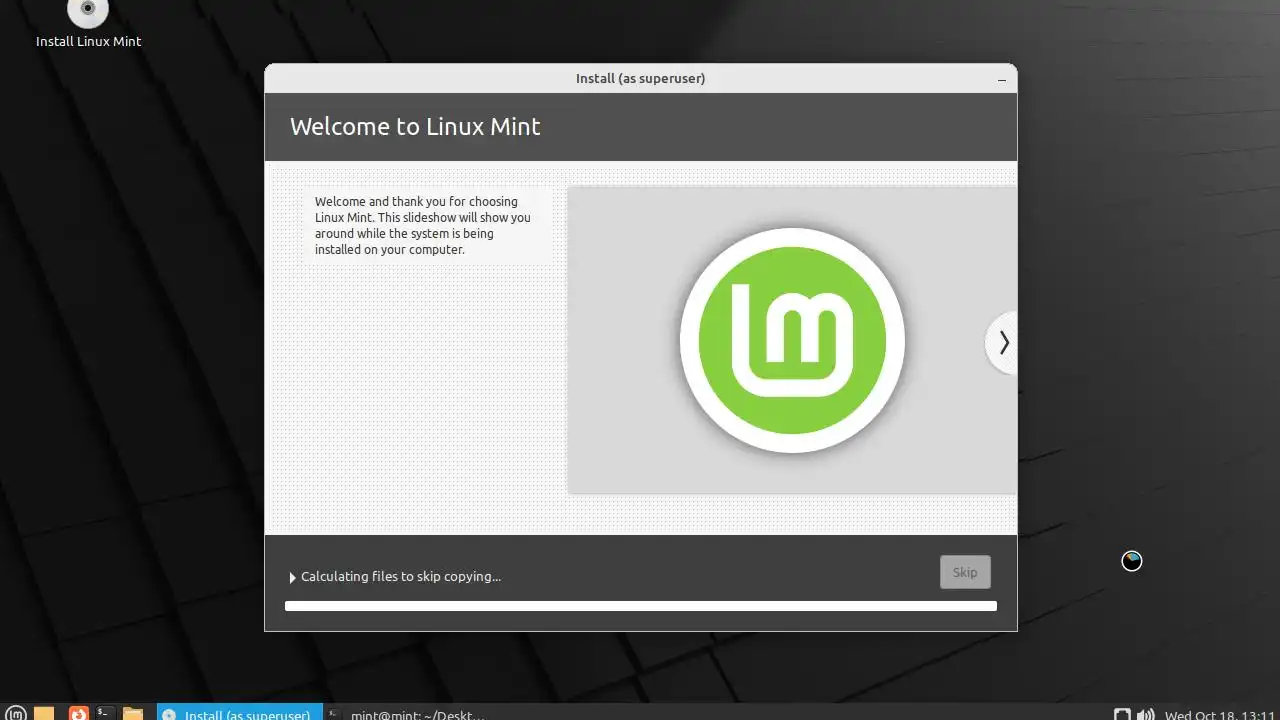Launch Terminal from the panel launcher
Screen dimensions: 1280x720
coord(104,713)
